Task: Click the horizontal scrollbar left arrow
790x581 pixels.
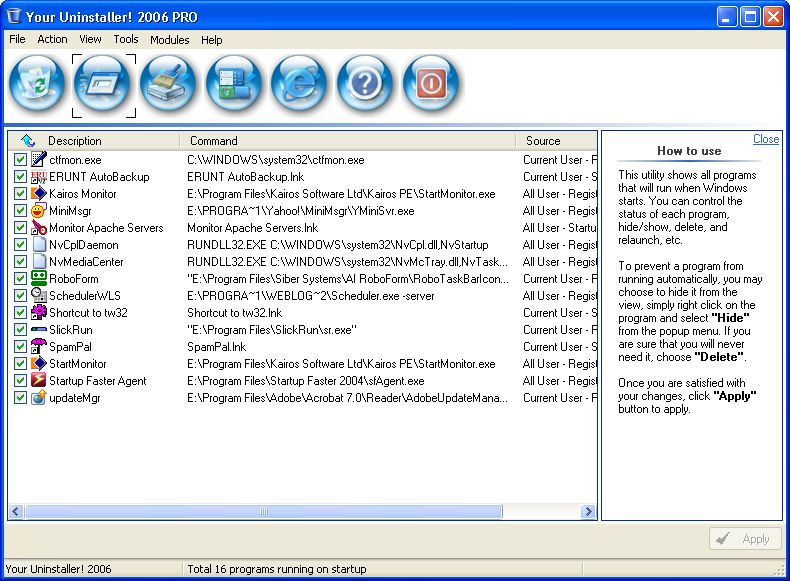Action: point(16,511)
